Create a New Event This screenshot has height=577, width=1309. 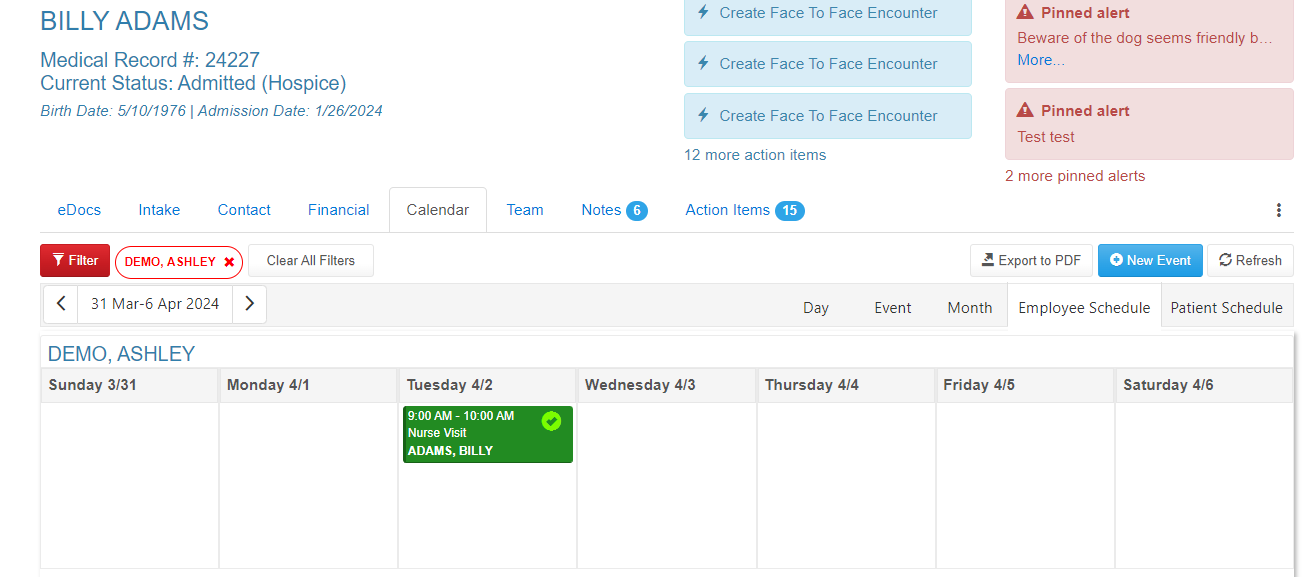coord(1150,261)
